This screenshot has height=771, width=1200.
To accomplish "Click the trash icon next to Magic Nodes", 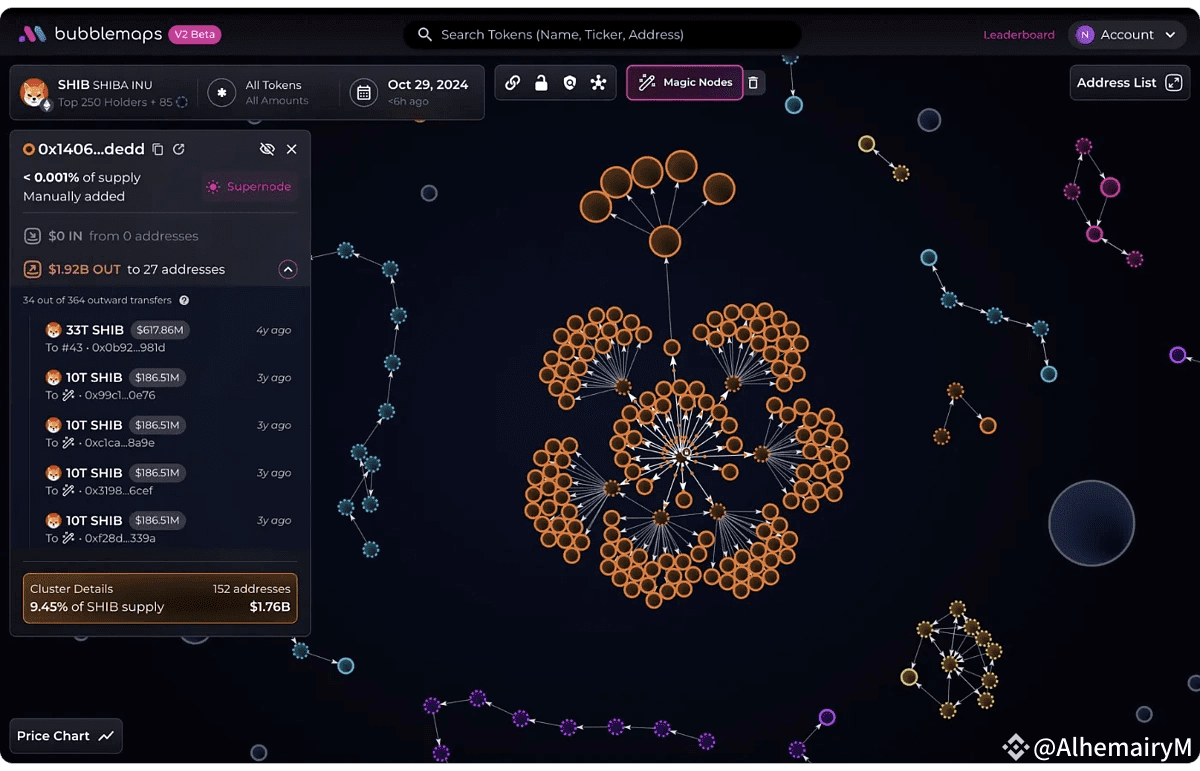I will (x=753, y=83).
